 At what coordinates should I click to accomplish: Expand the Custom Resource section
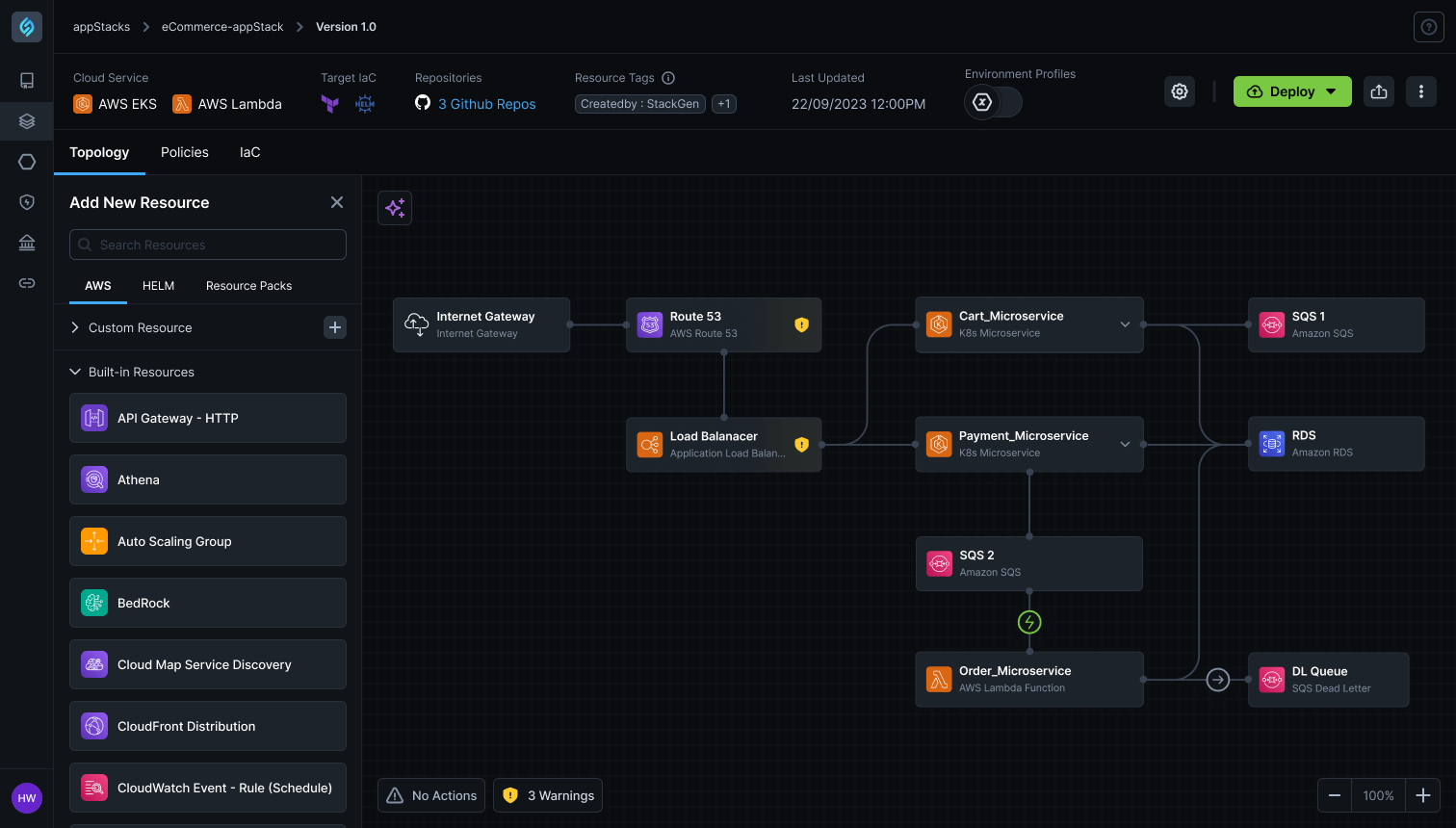[75, 327]
